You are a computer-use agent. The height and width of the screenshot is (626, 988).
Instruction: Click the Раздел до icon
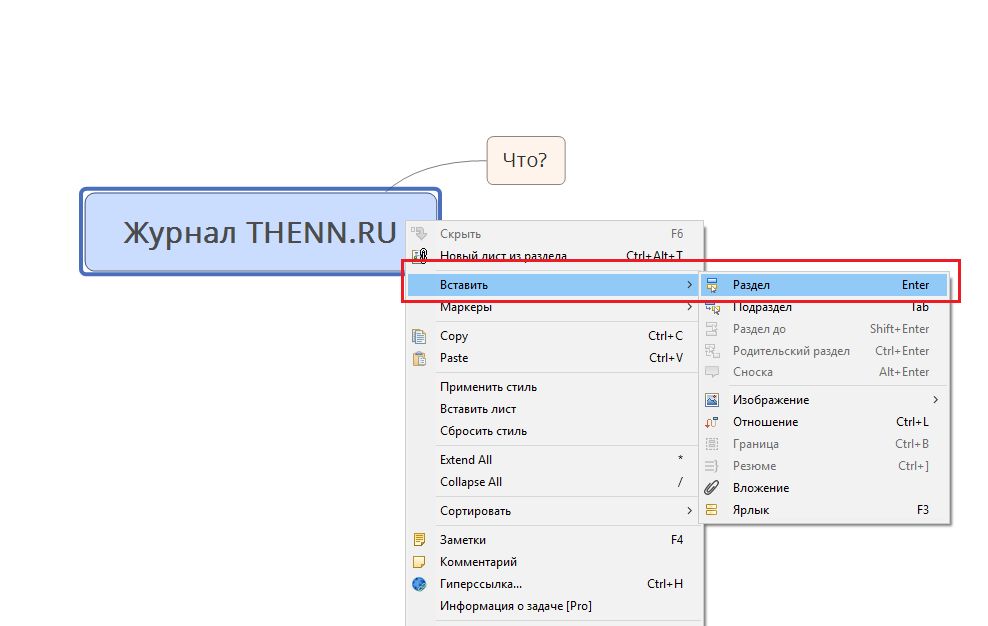712,329
